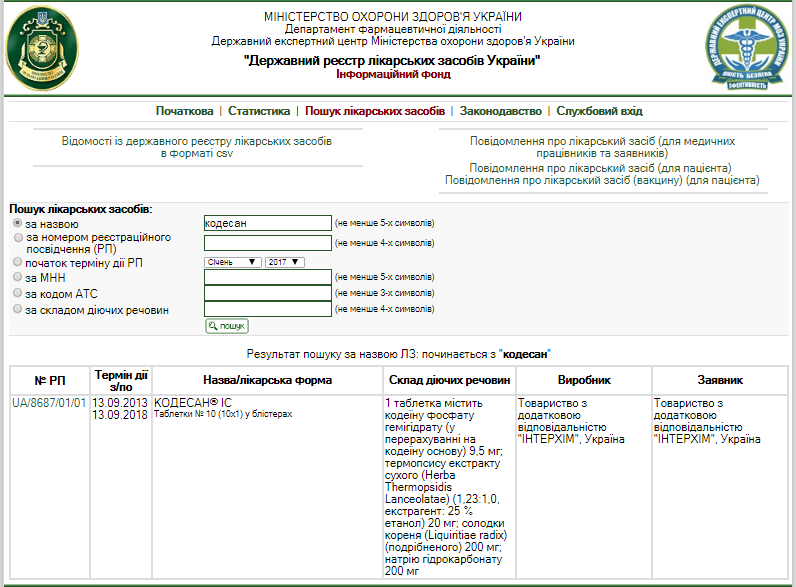Open registration number UA/8687/01/01 link

click(x=48, y=403)
